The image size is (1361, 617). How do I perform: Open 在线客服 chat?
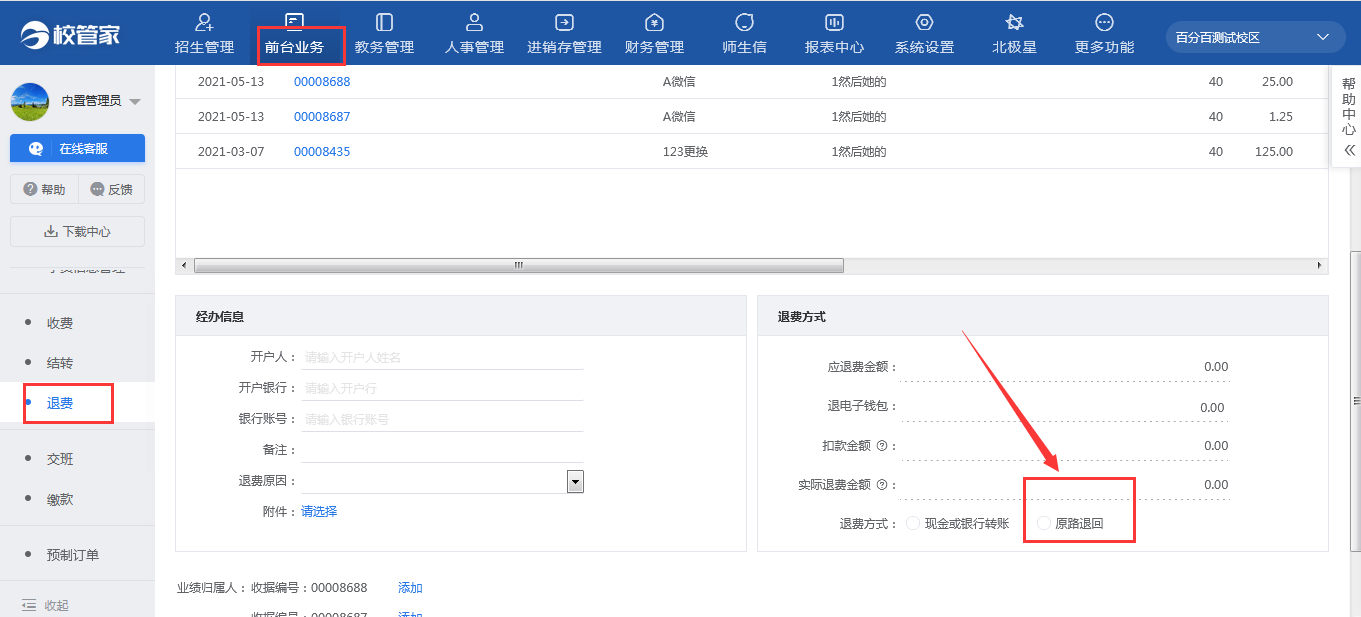77,148
